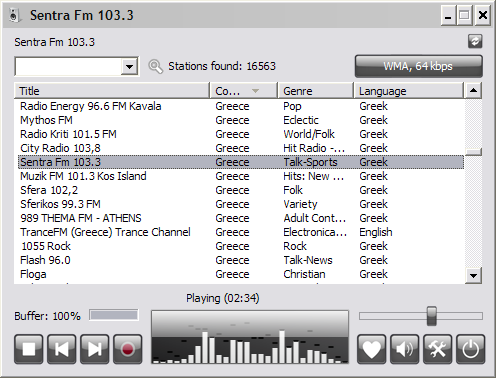The height and width of the screenshot is (378, 496).
Task: Skip to the next station
Action: (x=95, y=349)
